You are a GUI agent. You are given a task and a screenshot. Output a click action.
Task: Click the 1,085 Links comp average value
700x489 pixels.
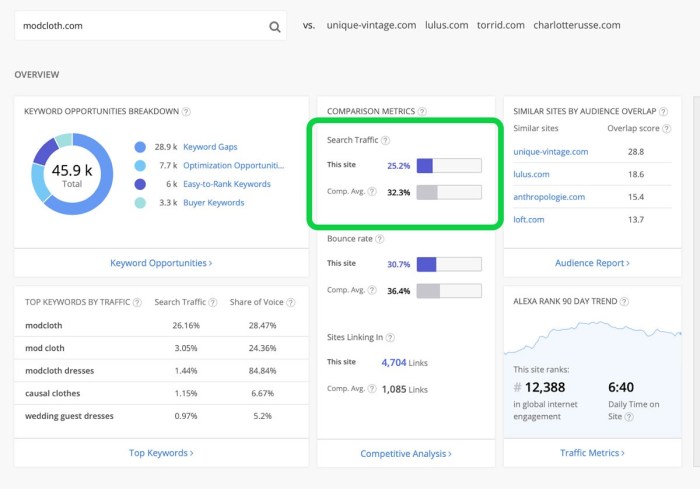404,389
